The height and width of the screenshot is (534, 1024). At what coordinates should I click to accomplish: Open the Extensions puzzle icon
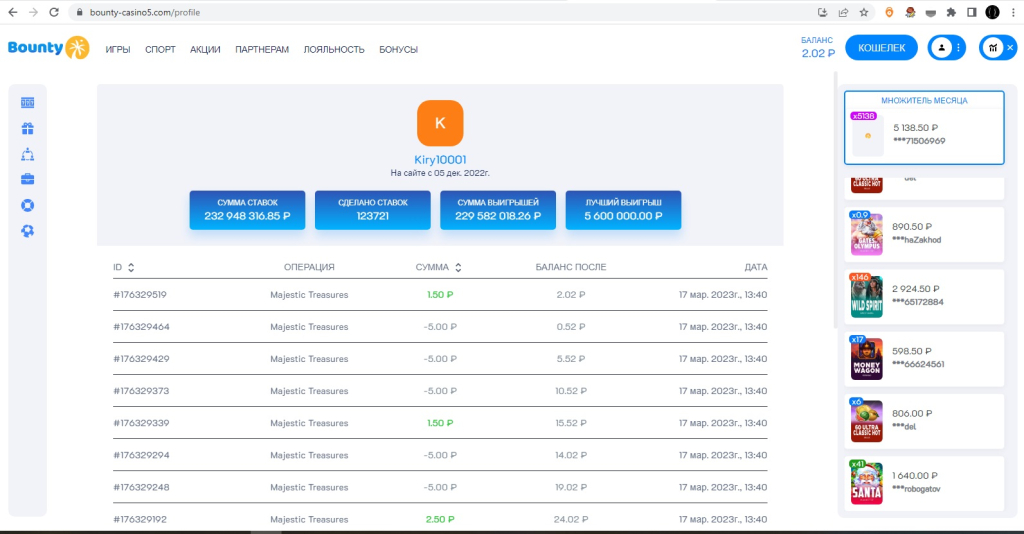click(951, 12)
